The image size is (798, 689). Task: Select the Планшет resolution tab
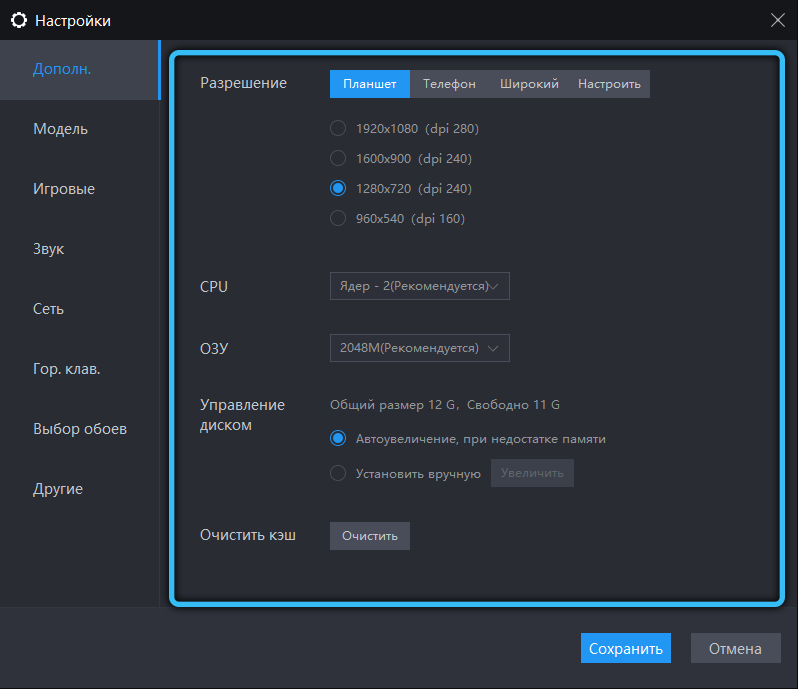click(370, 84)
